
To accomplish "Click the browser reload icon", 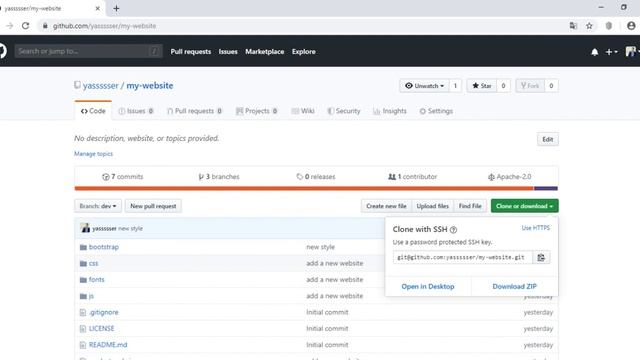I will click(x=25, y=26).
